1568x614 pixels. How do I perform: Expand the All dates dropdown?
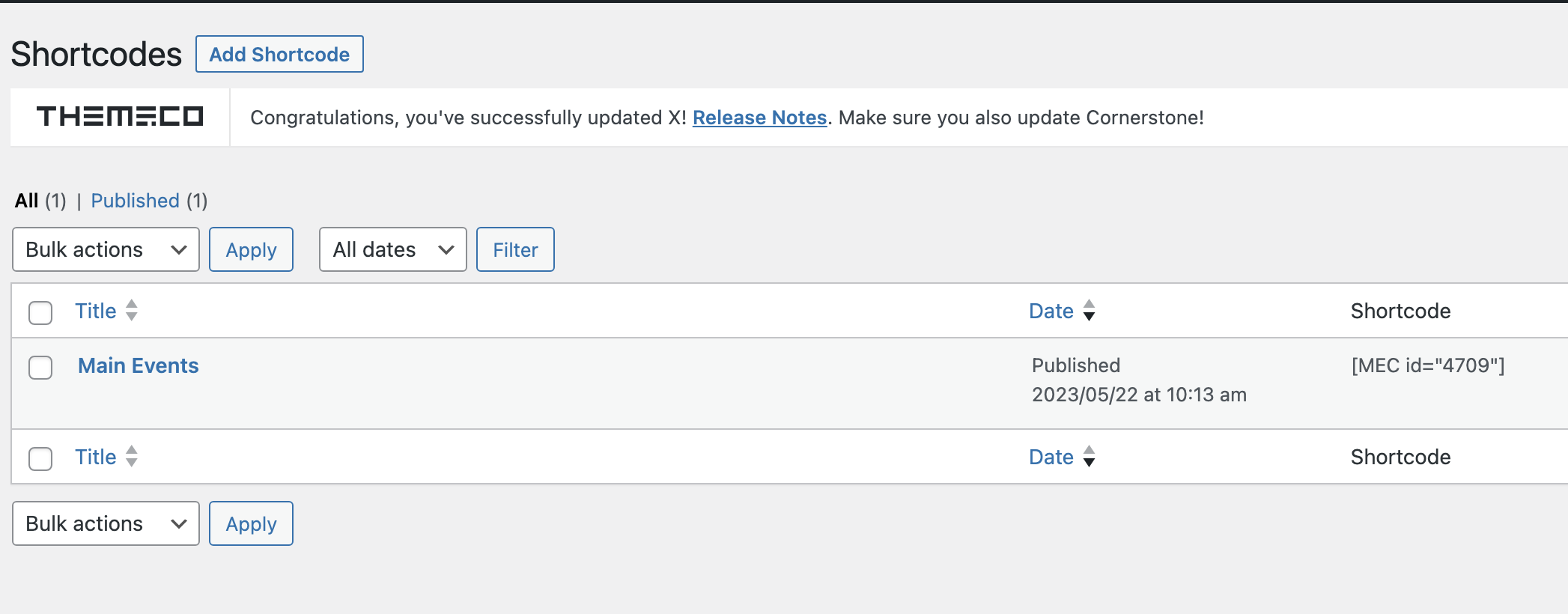tap(392, 249)
